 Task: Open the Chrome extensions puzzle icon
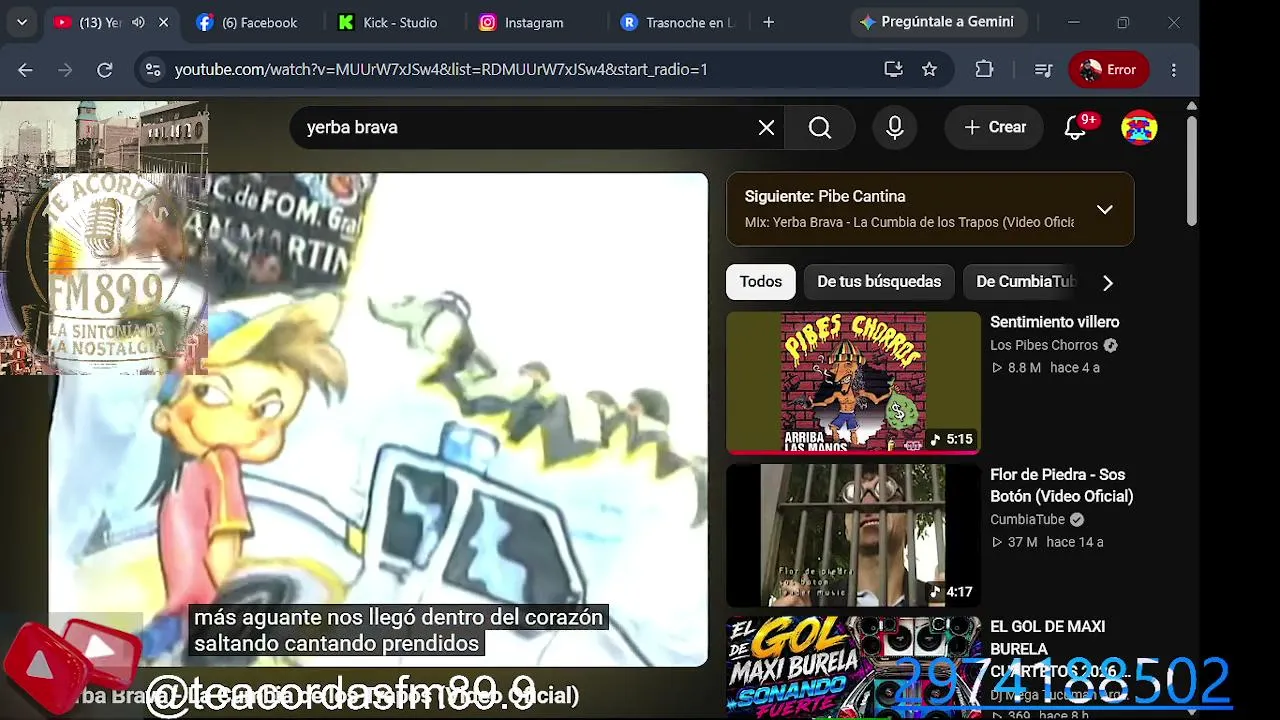[x=984, y=70]
